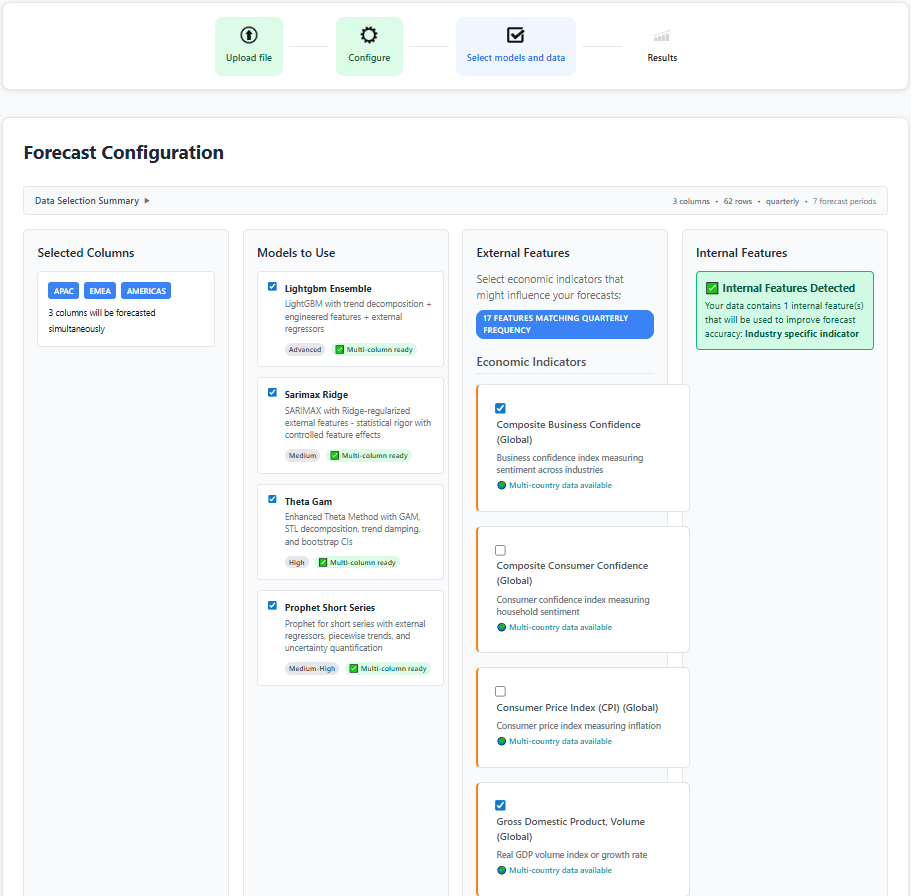The image size is (911, 896).
Task: Disable the Gross Domestic Product checkbox
Action: point(501,805)
